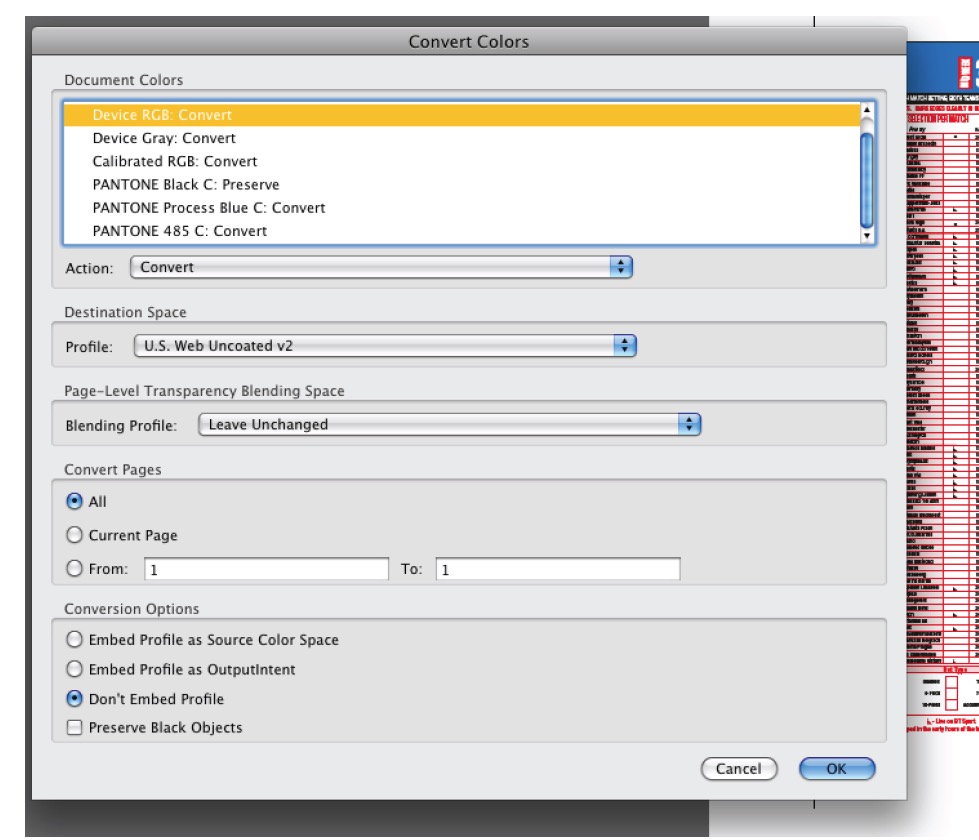Image resolution: width=979 pixels, height=840 pixels.
Task: Choose Current Page radio option
Action: [x=74, y=535]
